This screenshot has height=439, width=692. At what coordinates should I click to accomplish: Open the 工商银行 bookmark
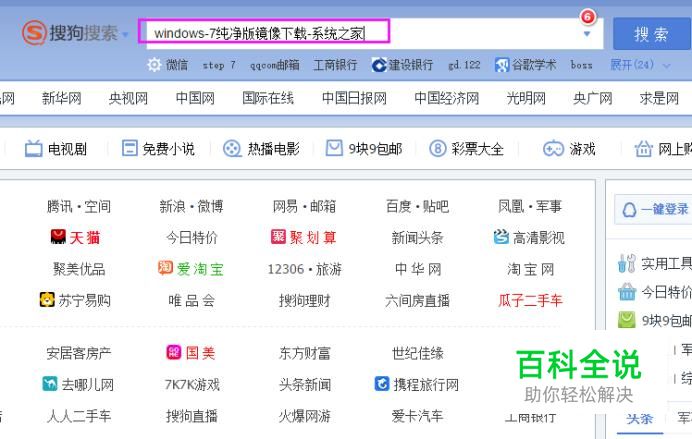coord(335,65)
